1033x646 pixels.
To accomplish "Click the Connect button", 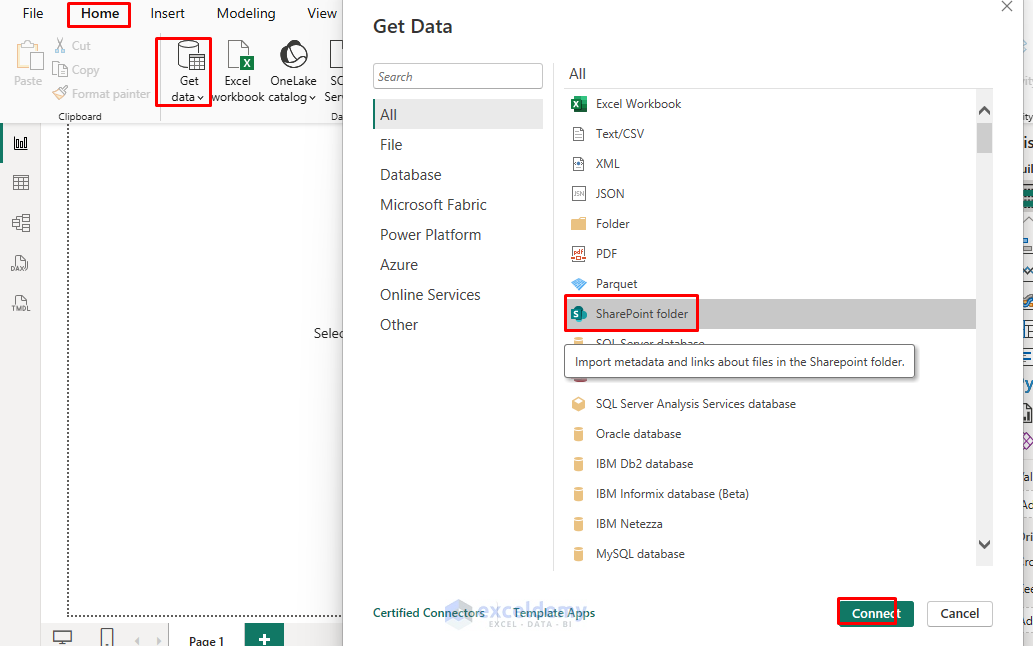I will click(873, 613).
